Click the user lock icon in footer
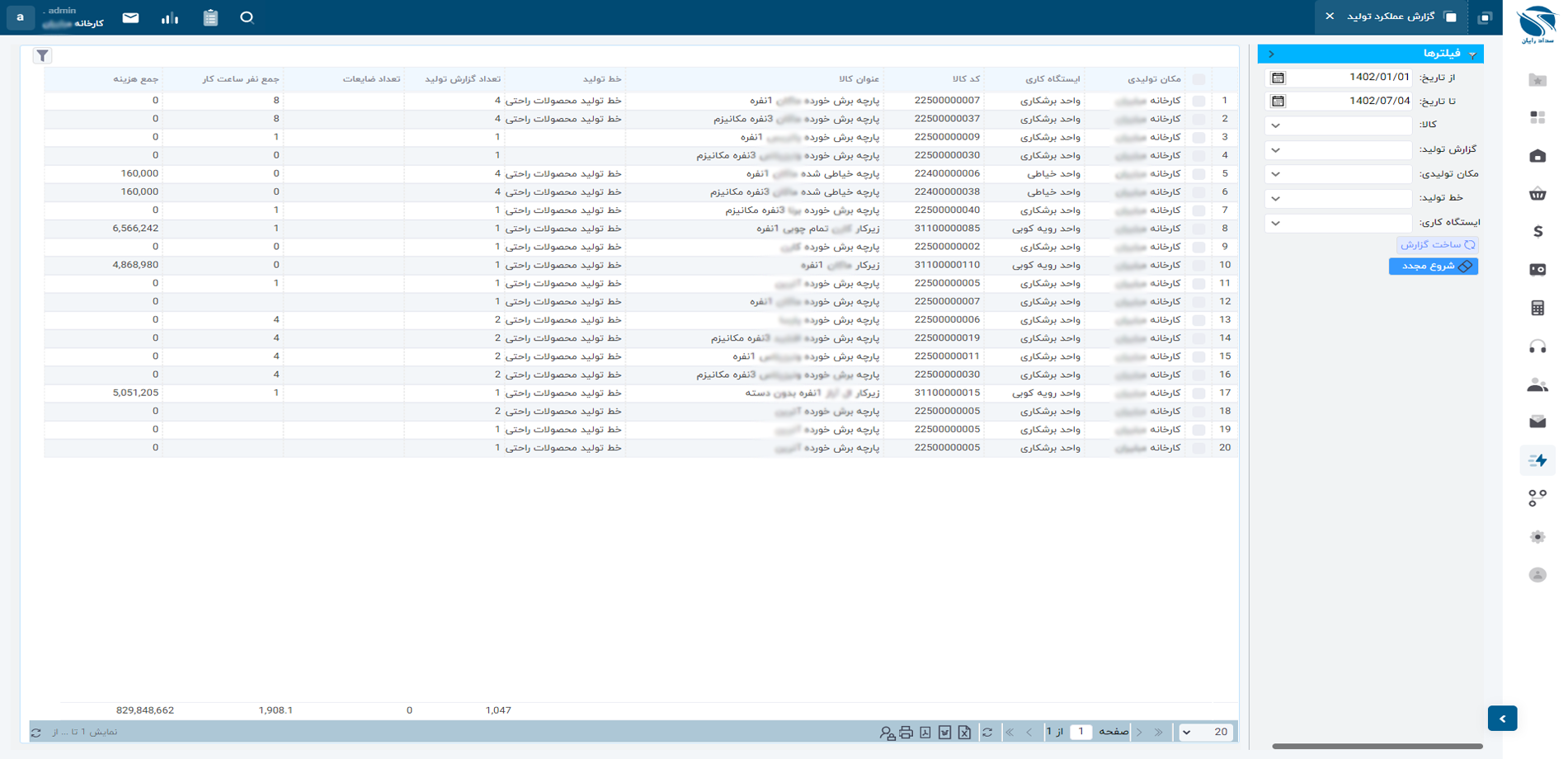 coord(887,732)
